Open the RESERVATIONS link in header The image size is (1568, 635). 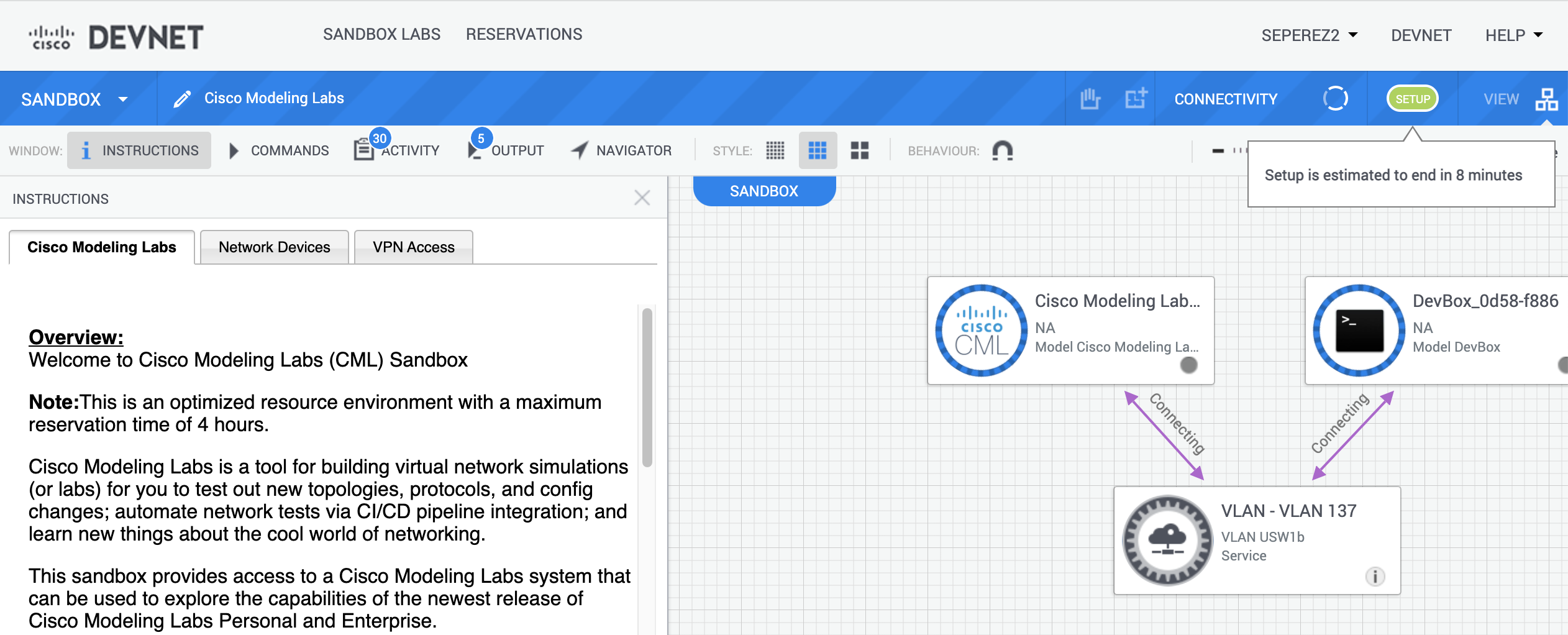[x=524, y=34]
